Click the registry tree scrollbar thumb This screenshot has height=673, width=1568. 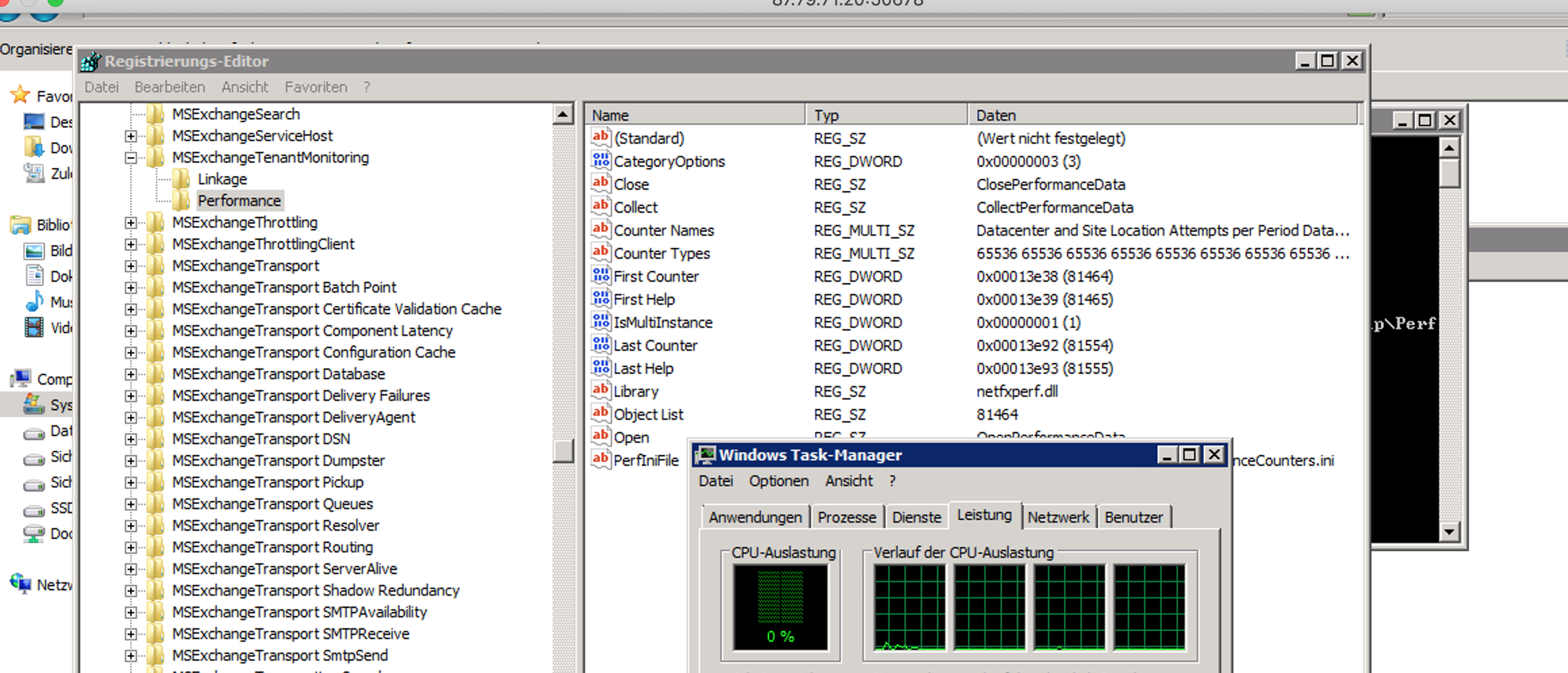563,451
